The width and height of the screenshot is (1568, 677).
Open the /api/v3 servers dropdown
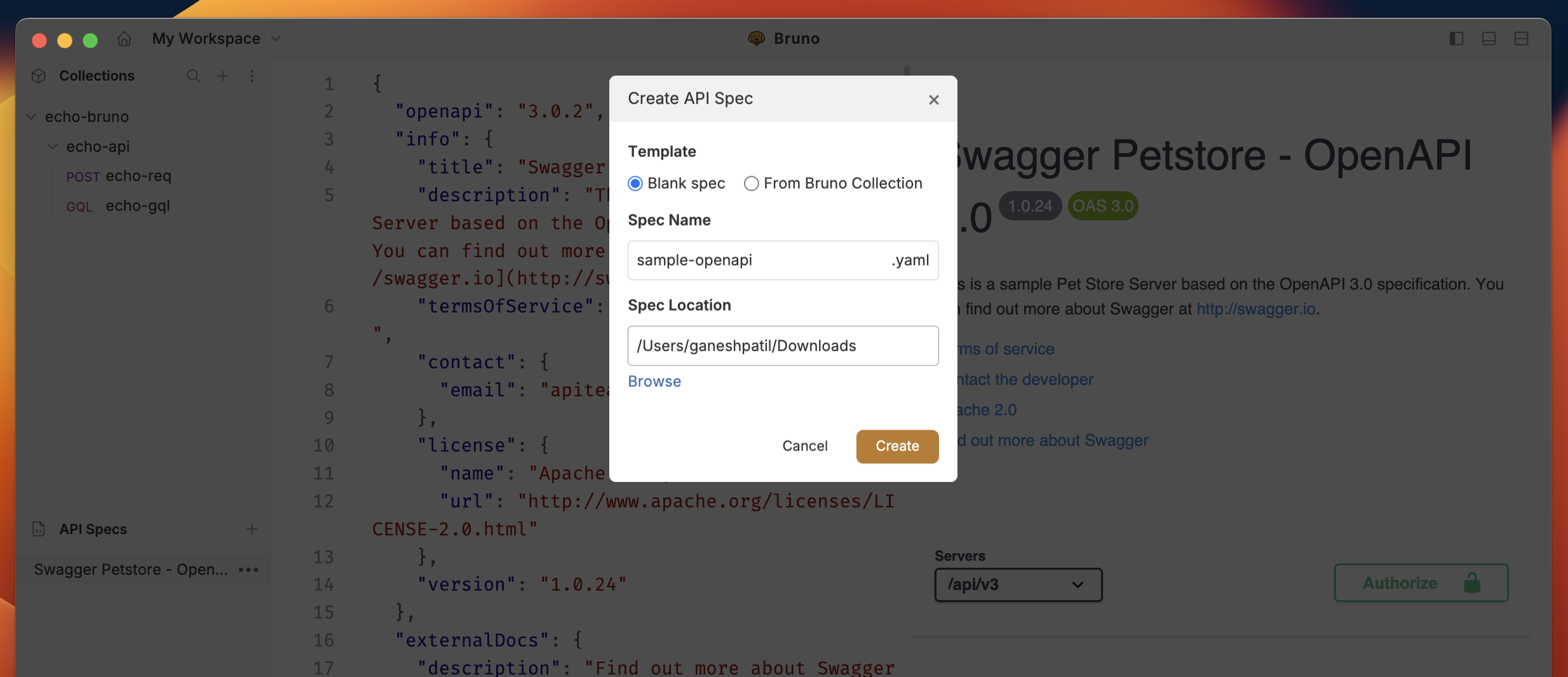click(x=1018, y=584)
